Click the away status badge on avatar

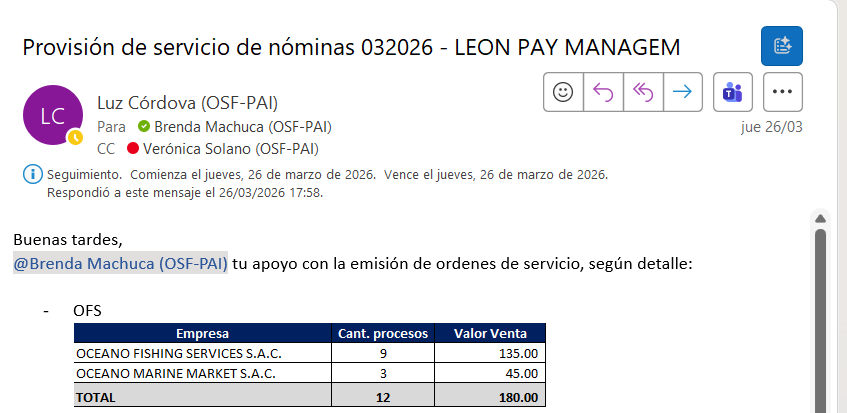74,138
